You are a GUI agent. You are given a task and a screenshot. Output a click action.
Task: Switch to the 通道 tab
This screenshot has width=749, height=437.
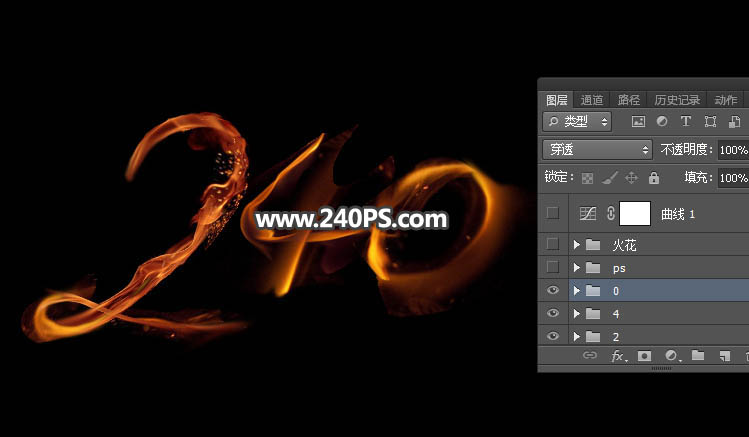tap(592, 100)
